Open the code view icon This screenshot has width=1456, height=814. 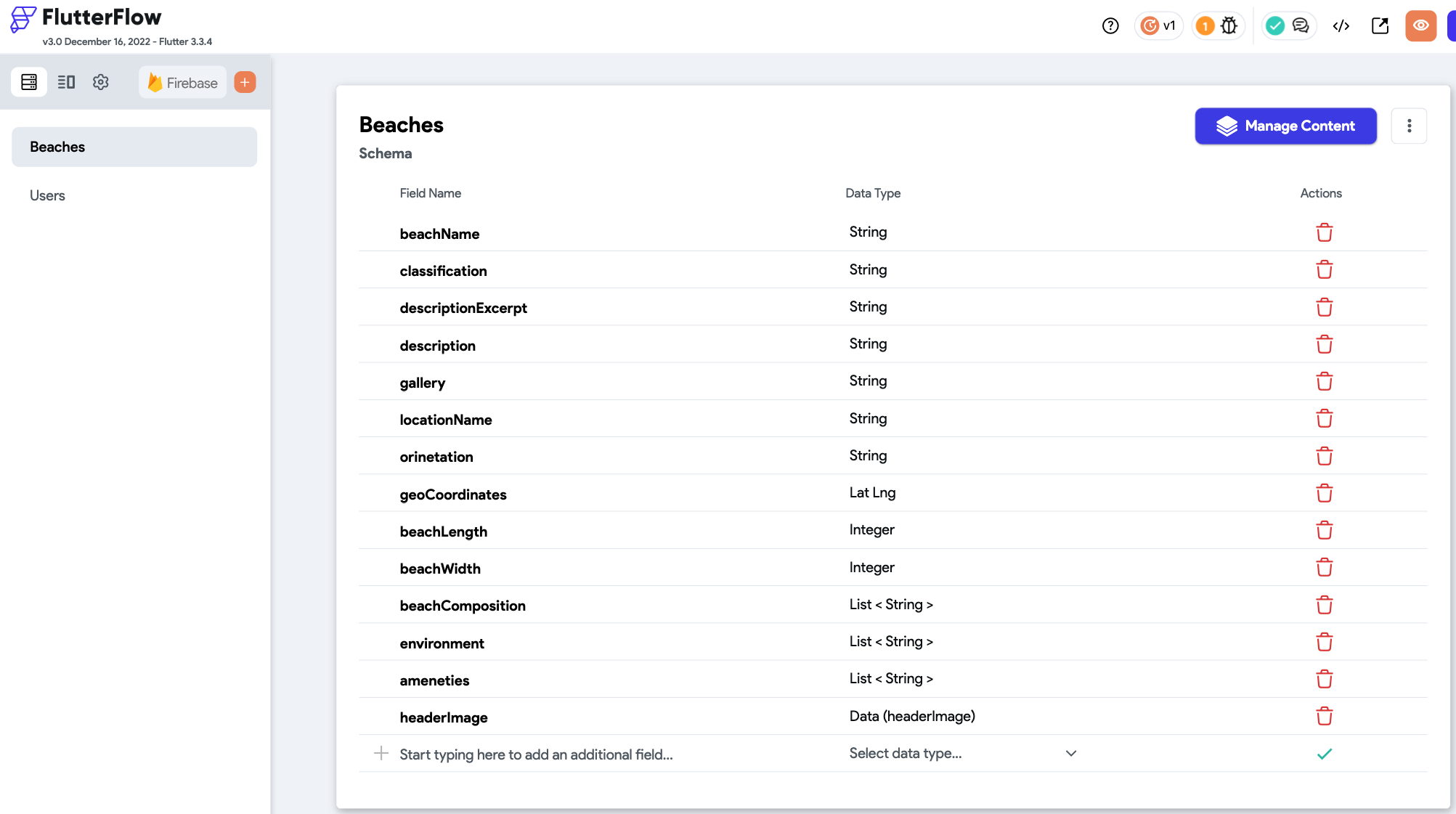[x=1341, y=26]
